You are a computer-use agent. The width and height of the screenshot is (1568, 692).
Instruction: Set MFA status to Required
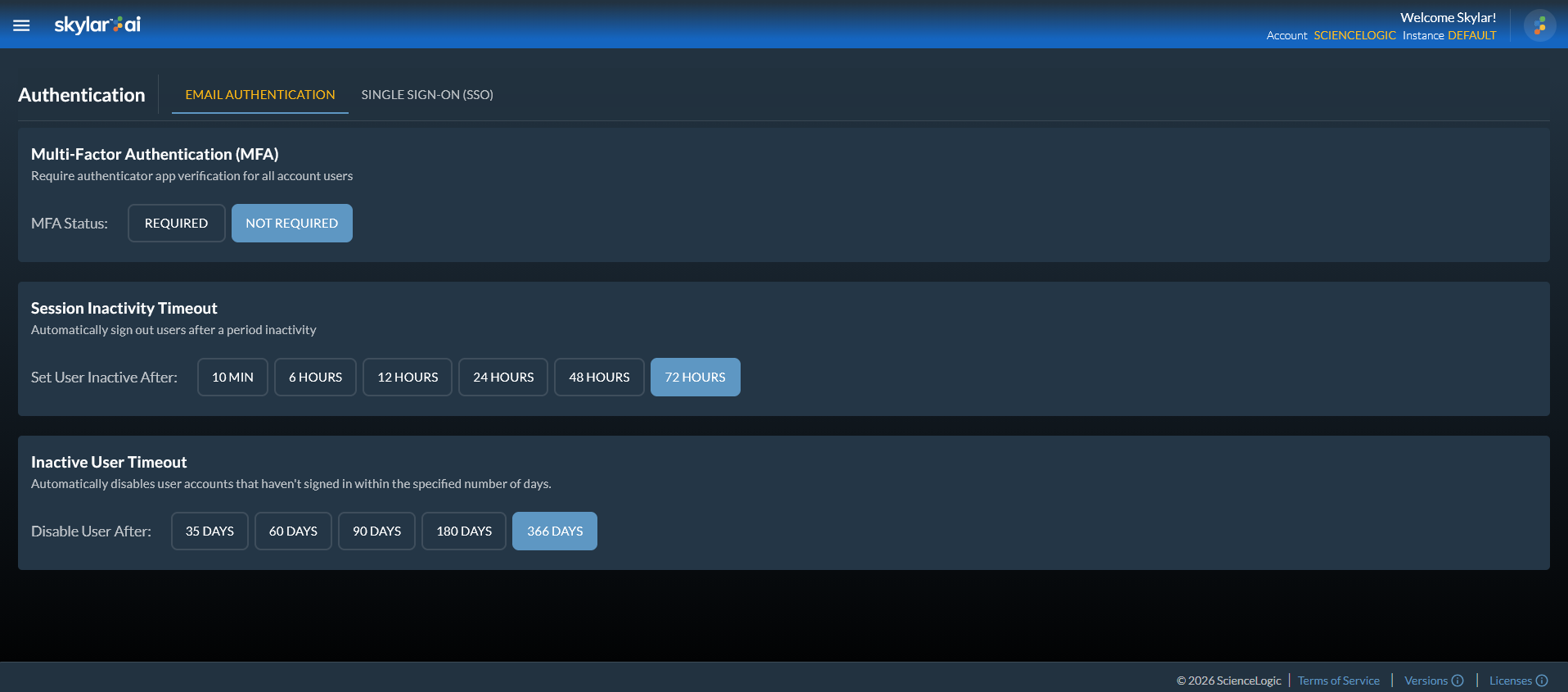(176, 224)
